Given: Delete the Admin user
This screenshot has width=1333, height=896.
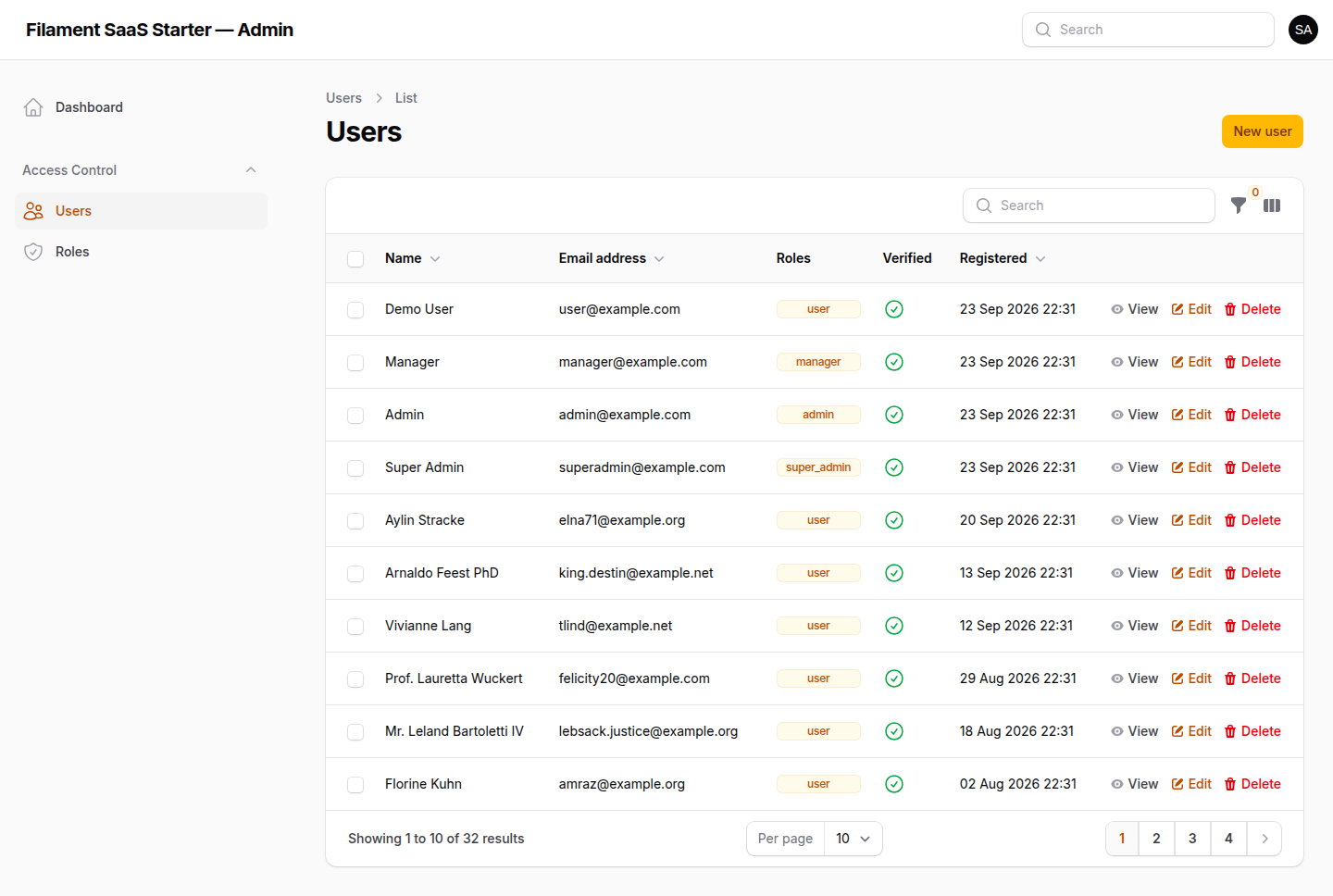Looking at the screenshot, I should point(1252,415).
